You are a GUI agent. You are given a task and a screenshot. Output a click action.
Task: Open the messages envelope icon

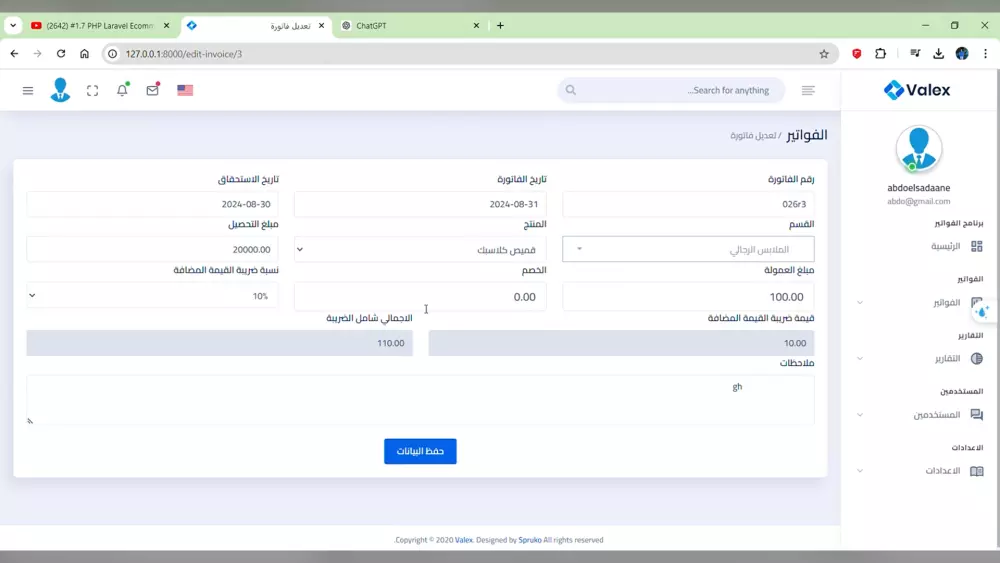[x=152, y=90]
